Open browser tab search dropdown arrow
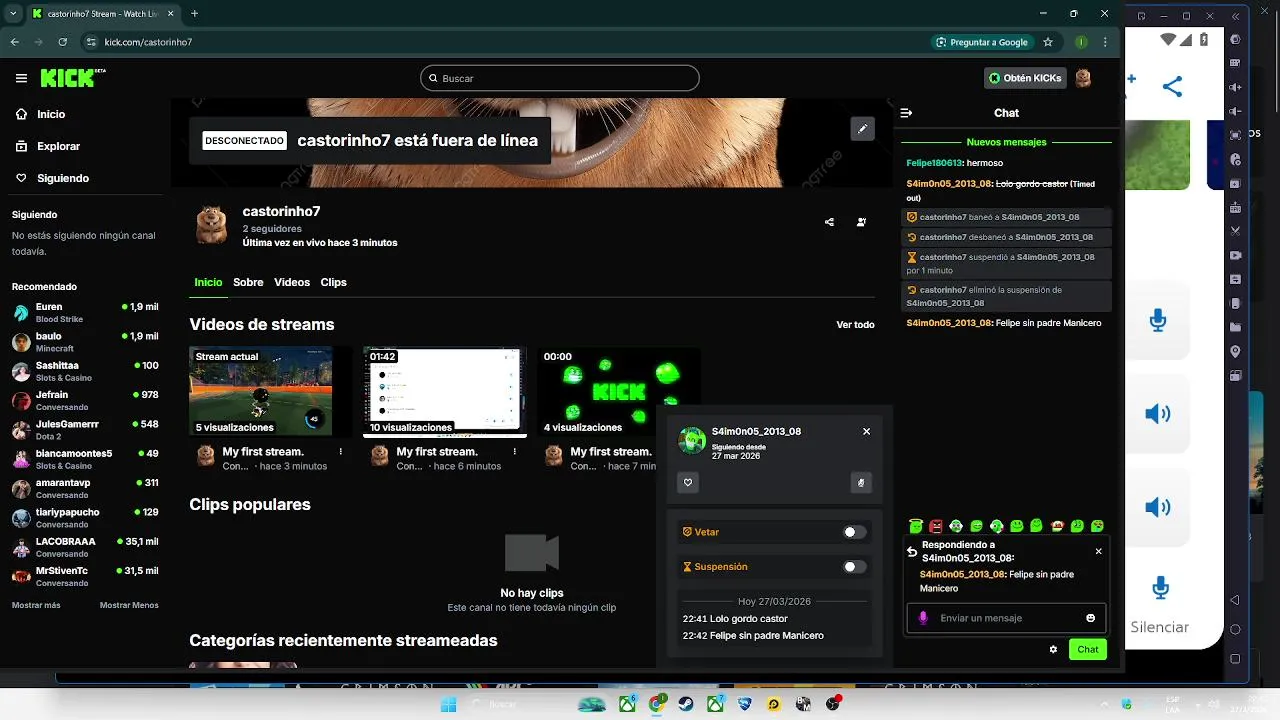1280x720 pixels. [x=14, y=14]
